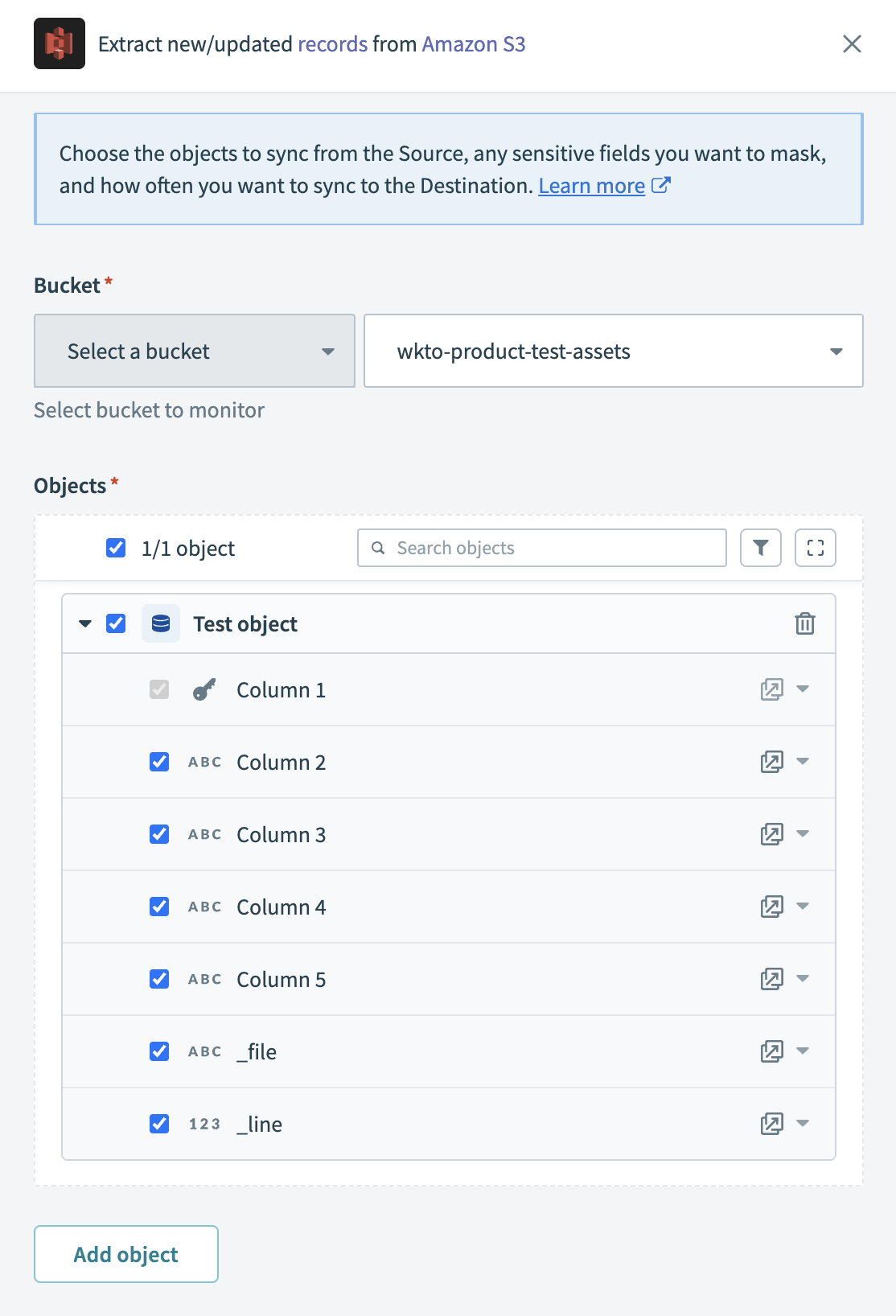Screen dimensions: 896x1316
Task: Click the mask icon on _file row
Action: tap(771, 1051)
